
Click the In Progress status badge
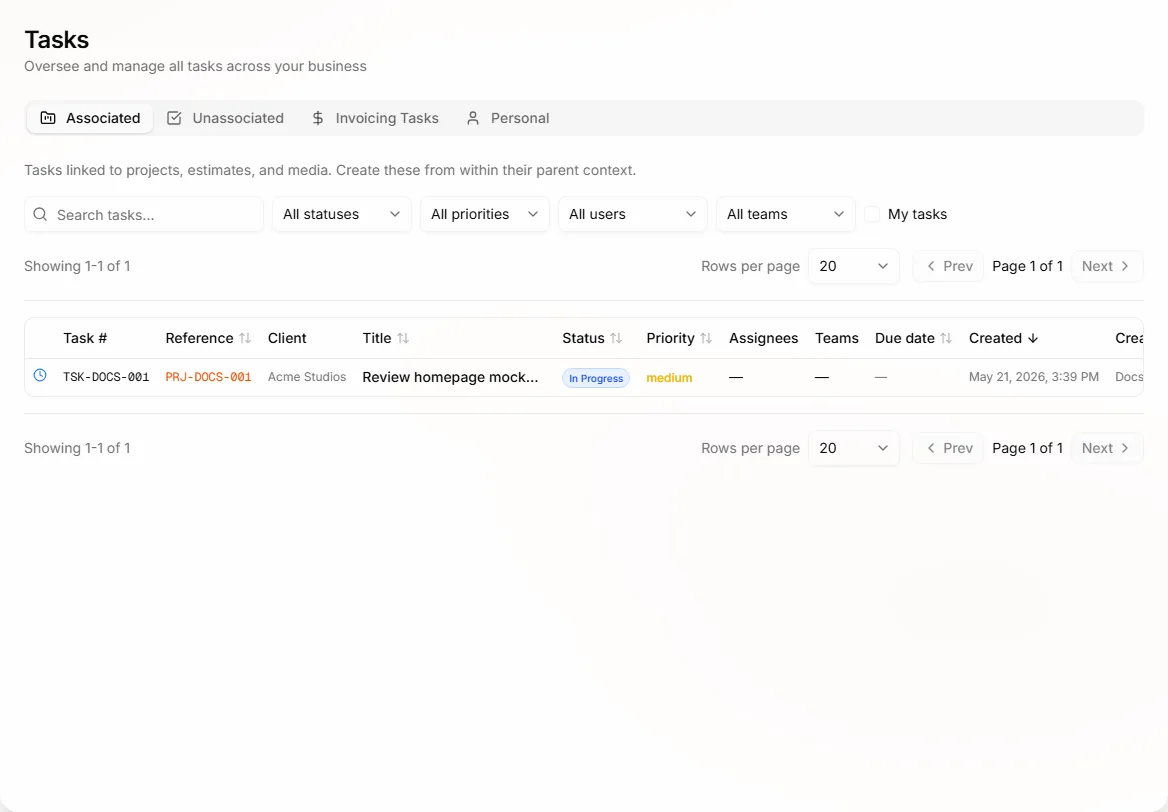(596, 378)
